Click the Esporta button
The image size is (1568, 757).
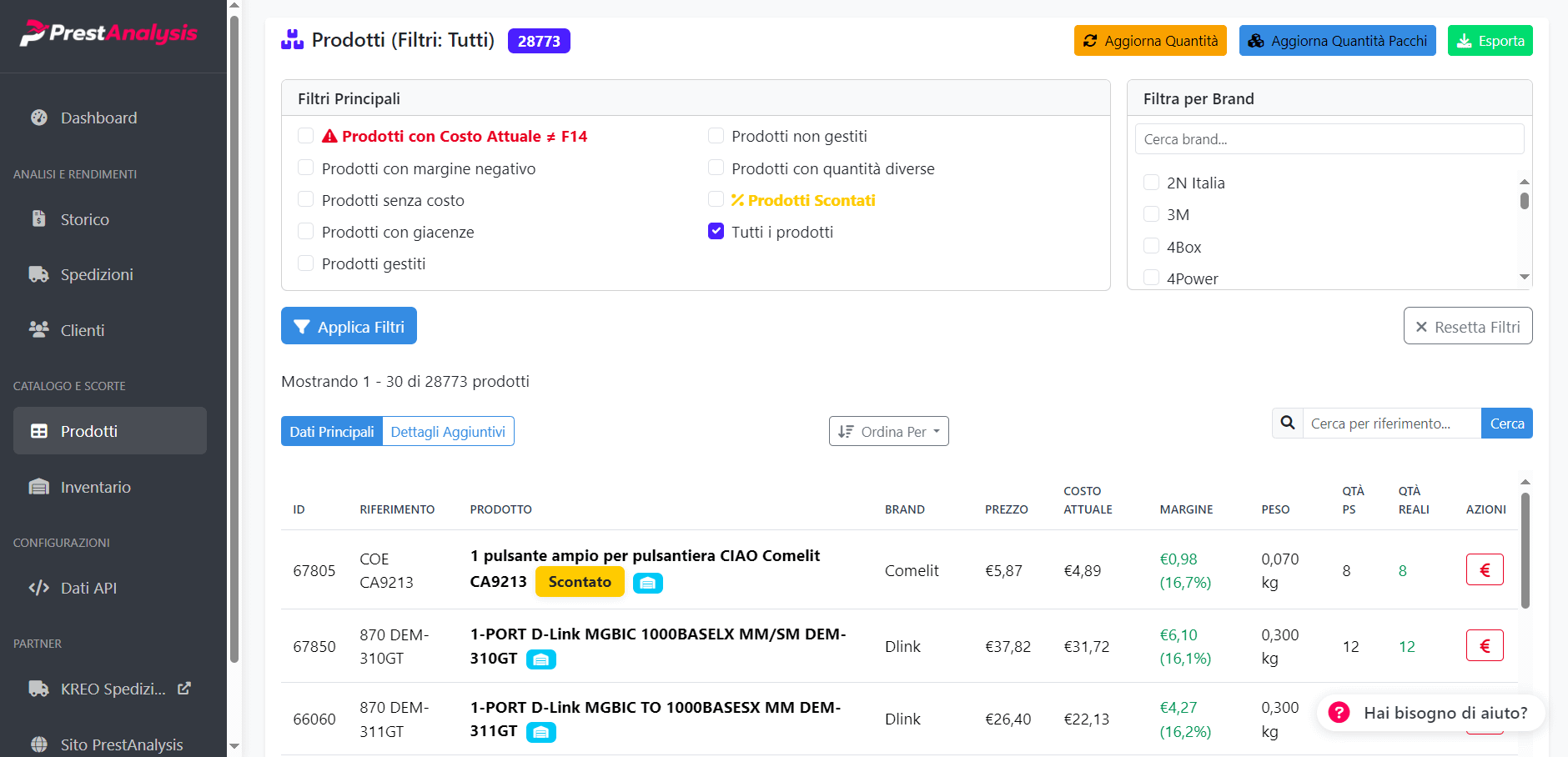click(1490, 41)
